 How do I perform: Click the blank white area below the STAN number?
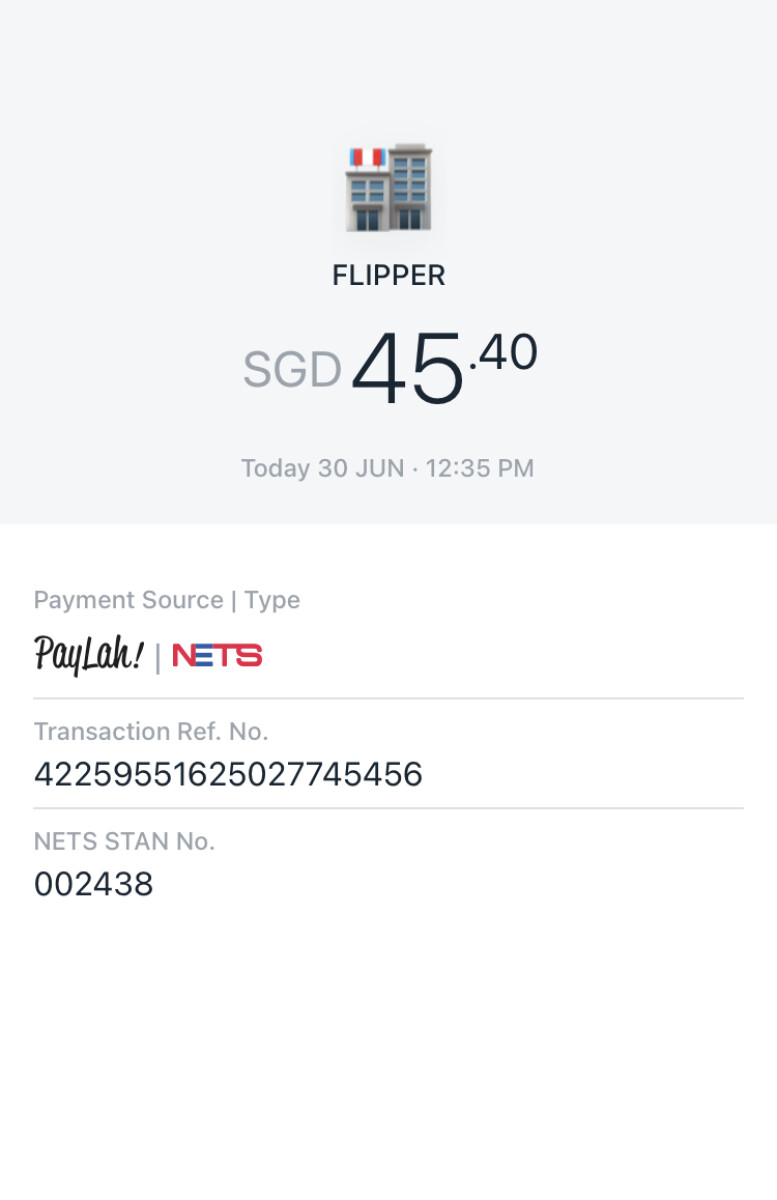[388, 1050]
